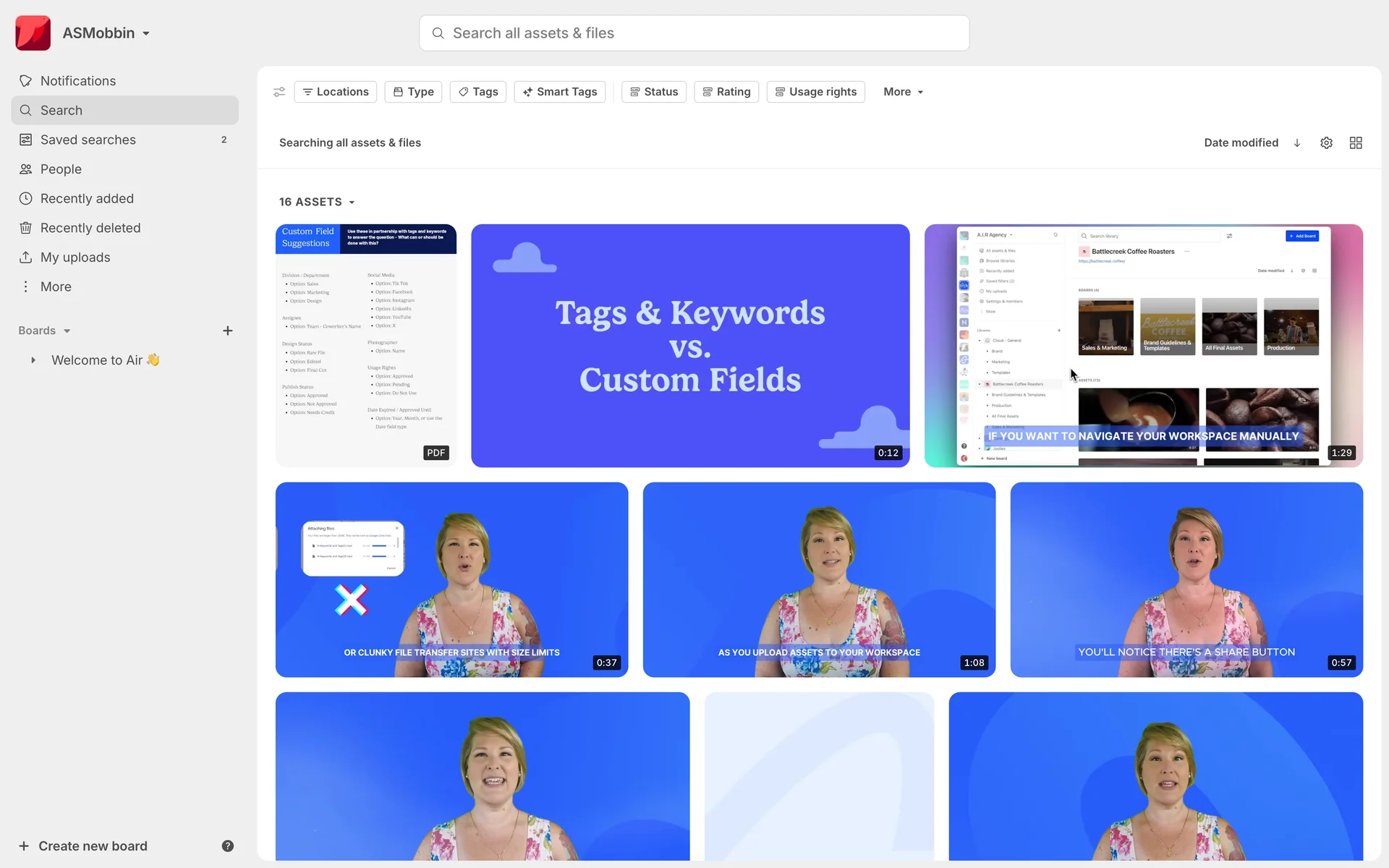Reverse sort order with the arrow icon
The image size is (1389, 868).
click(1297, 142)
